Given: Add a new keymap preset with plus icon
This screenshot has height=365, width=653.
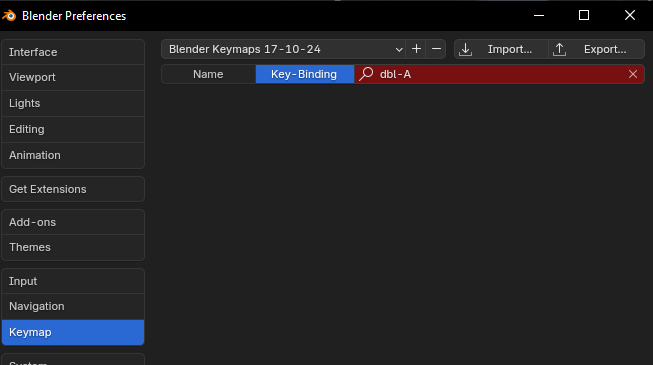Looking at the screenshot, I should pyautogui.click(x=416, y=49).
